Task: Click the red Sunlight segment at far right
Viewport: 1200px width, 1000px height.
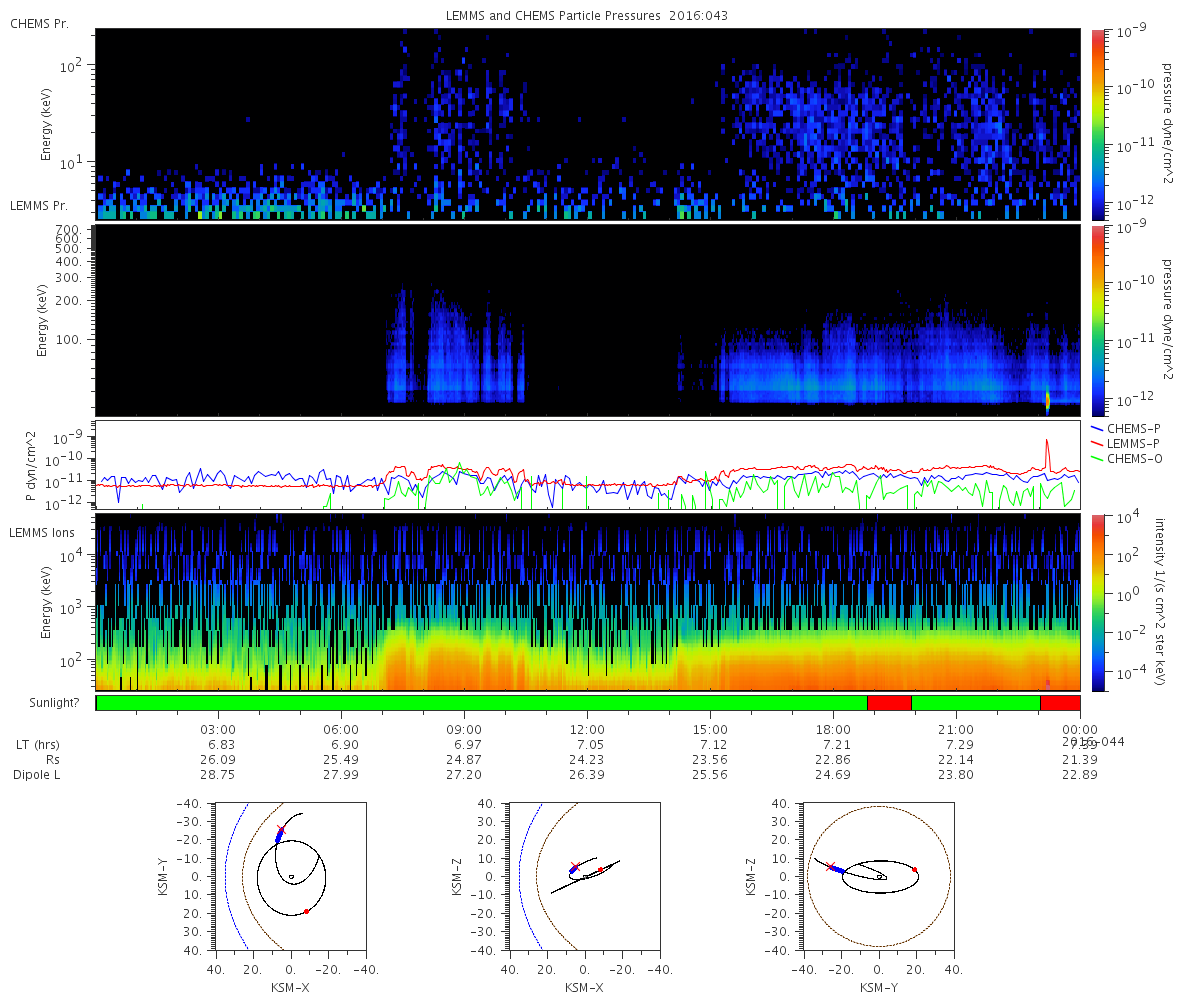Action: pos(1060,703)
